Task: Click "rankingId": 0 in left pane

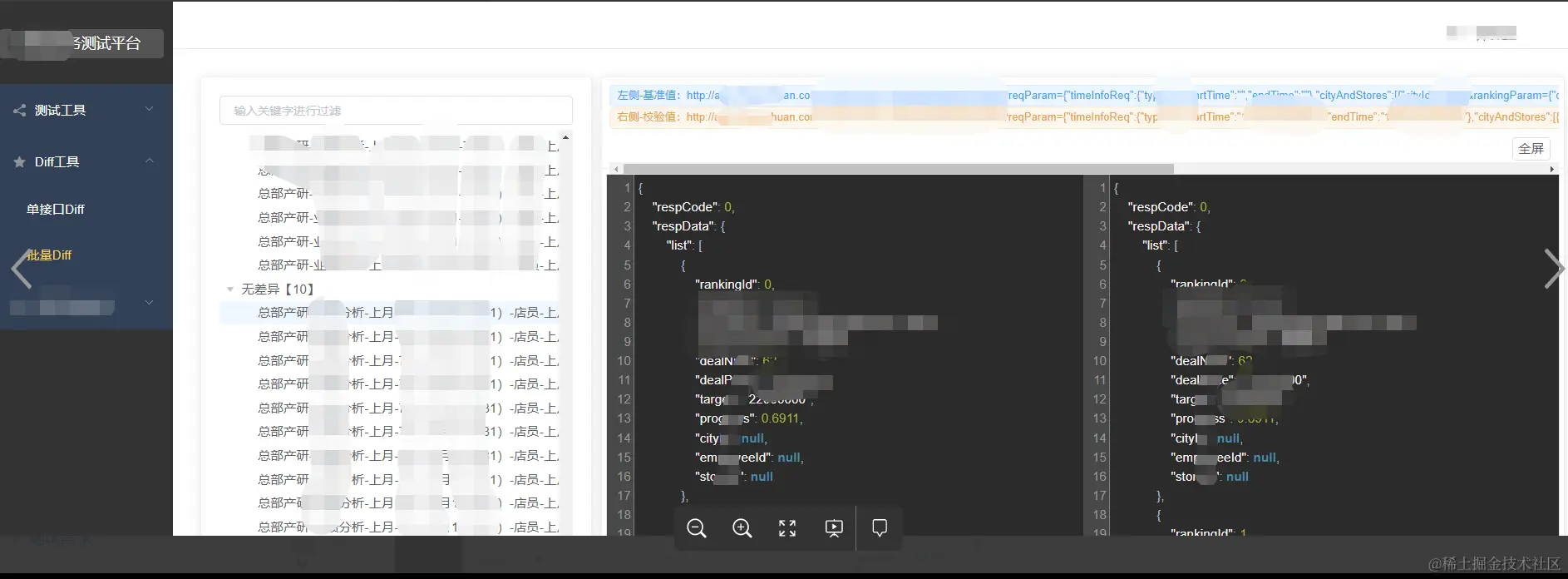Action: pos(735,285)
